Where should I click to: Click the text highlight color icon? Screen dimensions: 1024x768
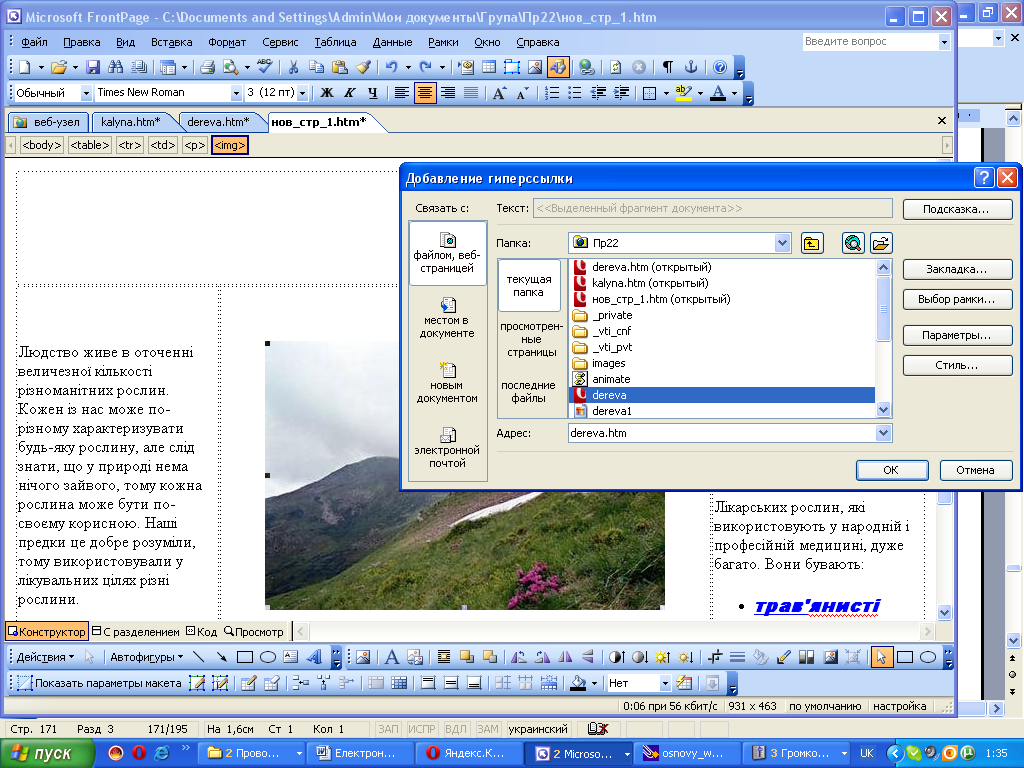683,93
